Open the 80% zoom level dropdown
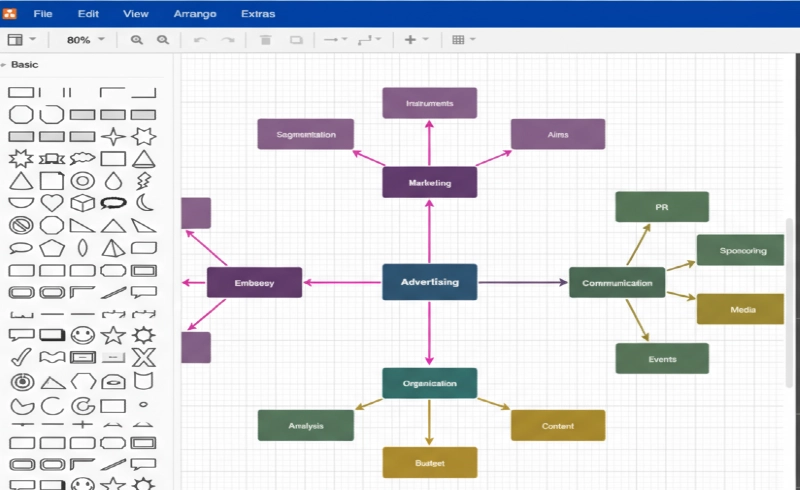Image resolution: width=800 pixels, height=490 pixels. (x=85, y=40)
